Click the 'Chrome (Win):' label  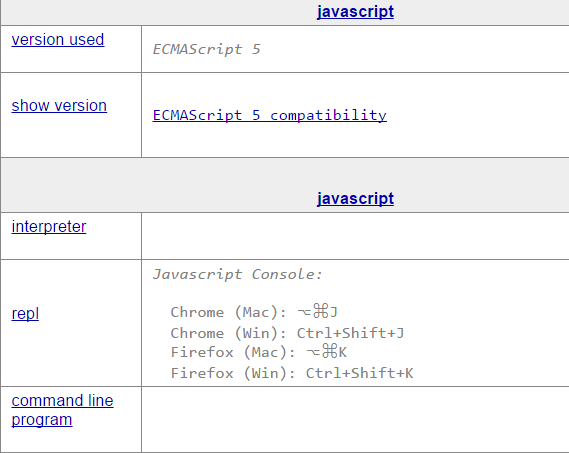(229, 333)
